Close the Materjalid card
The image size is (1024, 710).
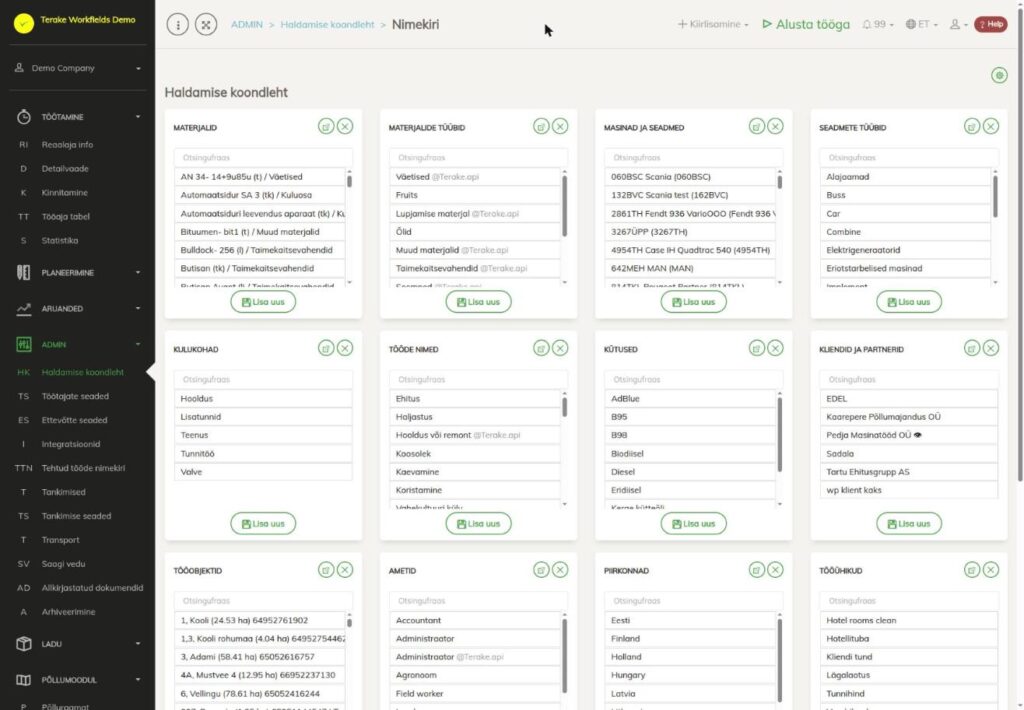(345, 127)
